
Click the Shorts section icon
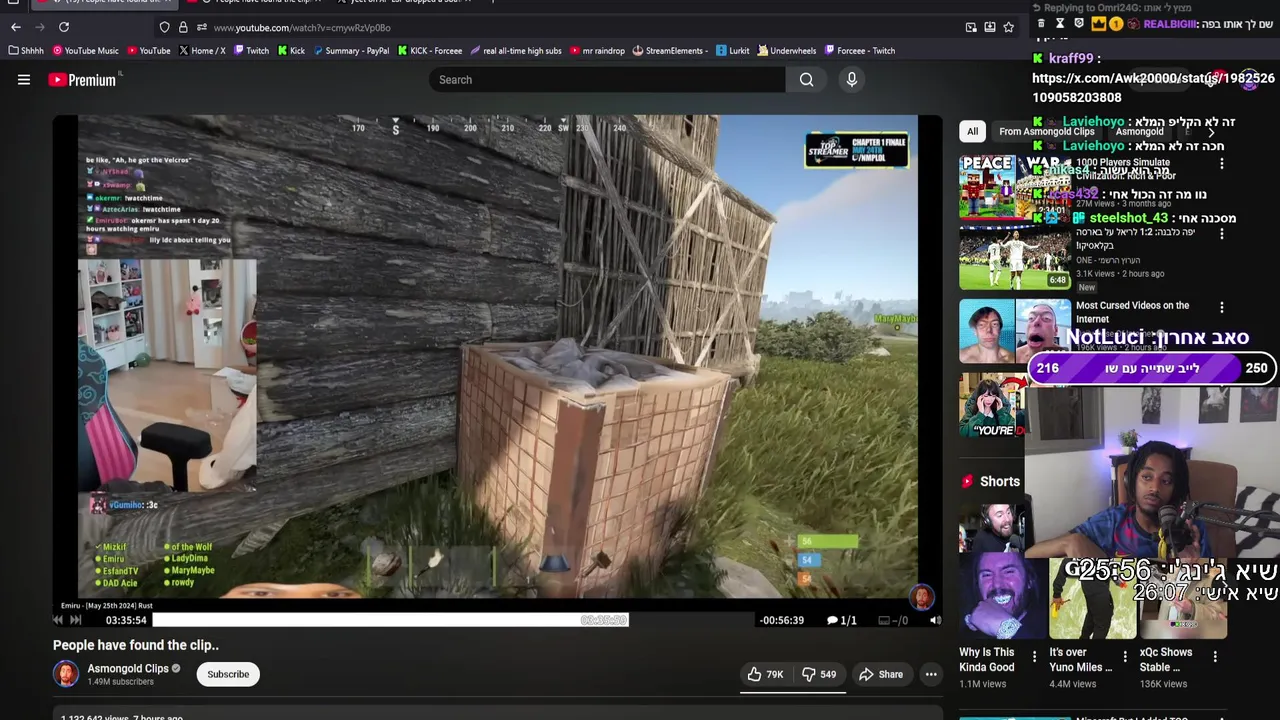pyautogui.click(x=967, y=481)
